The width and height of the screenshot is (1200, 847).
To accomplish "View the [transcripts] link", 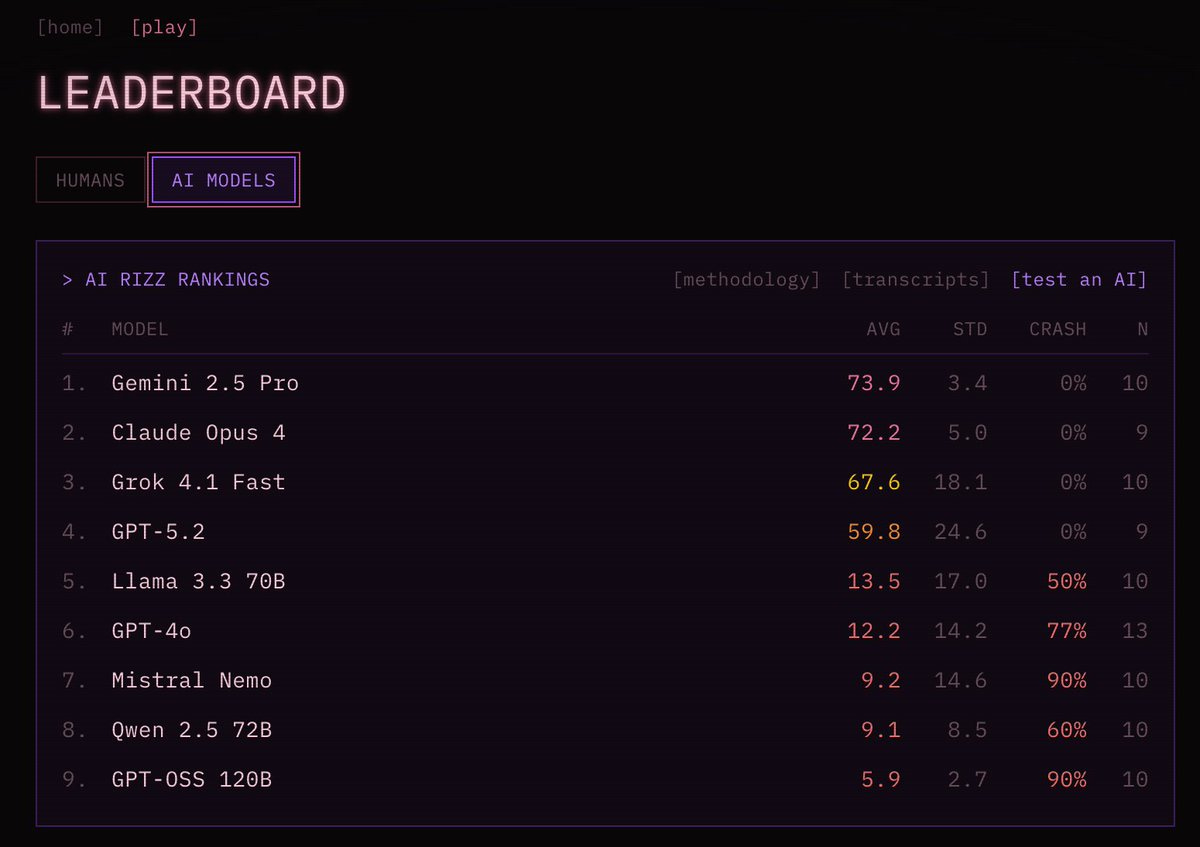I will coord(916,279).
